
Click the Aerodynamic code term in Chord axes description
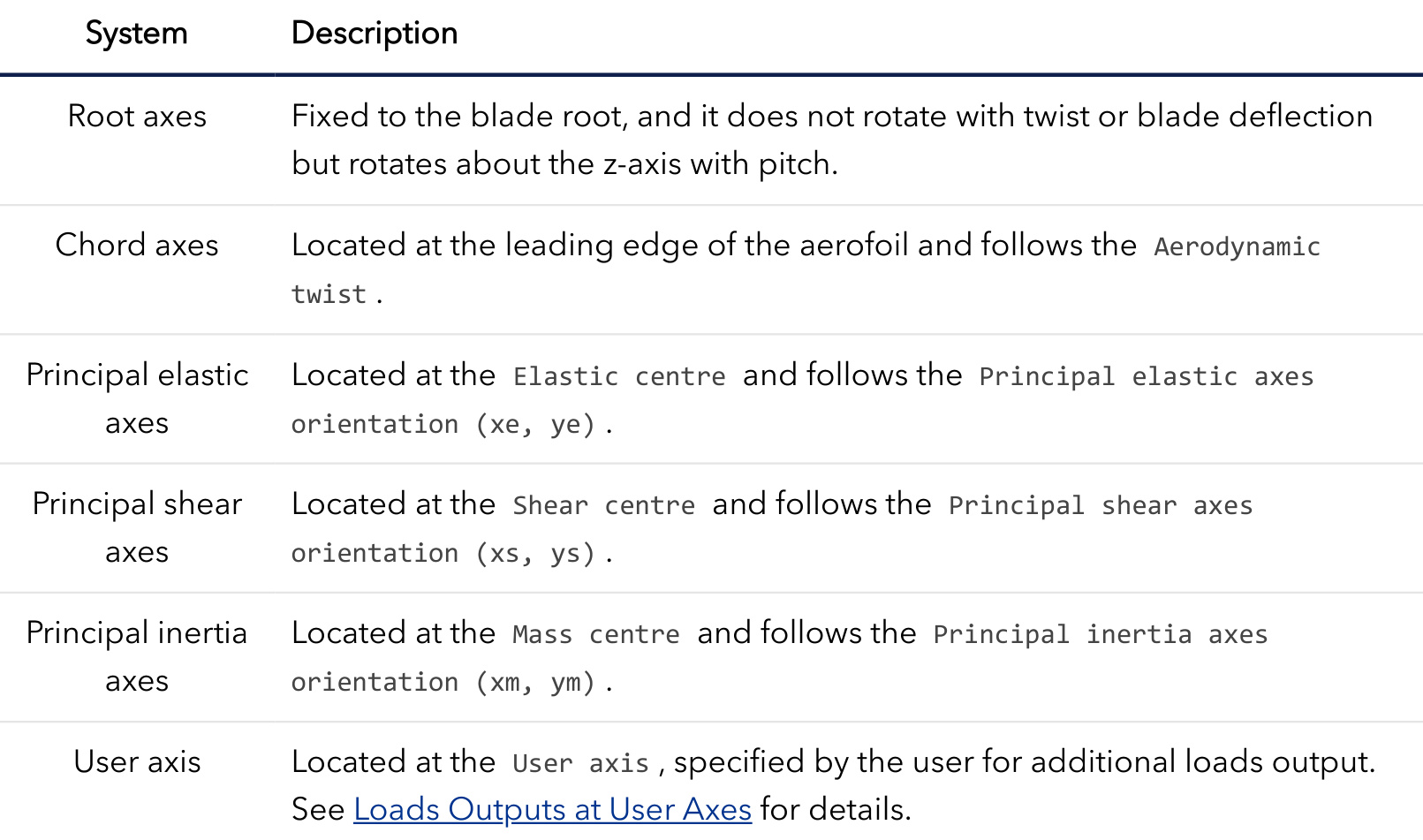pyautogui.click(x=1237, y=246)
